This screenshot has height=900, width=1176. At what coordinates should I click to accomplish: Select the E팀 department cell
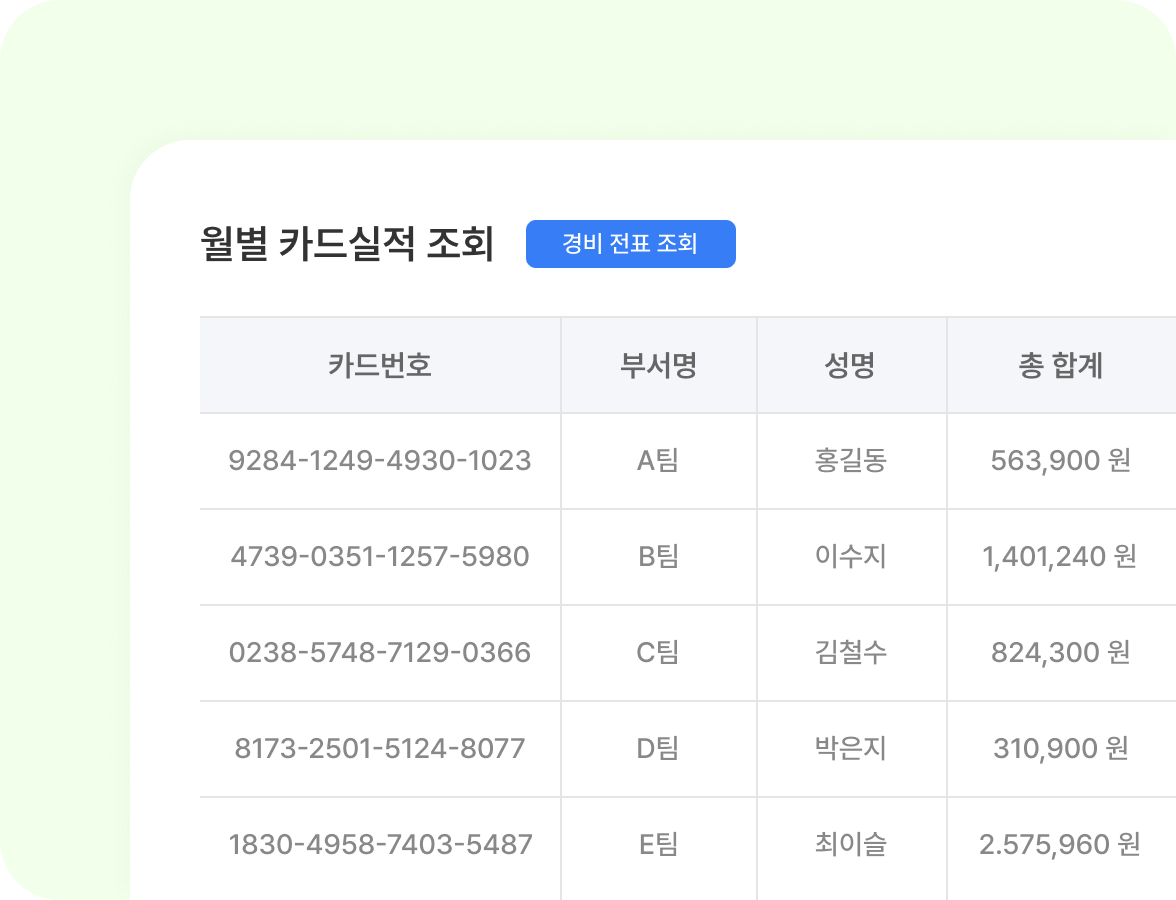[658, 845]
